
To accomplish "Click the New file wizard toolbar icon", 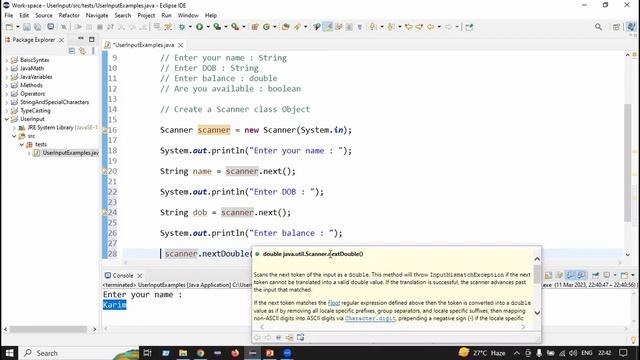I will pos(9,27).
